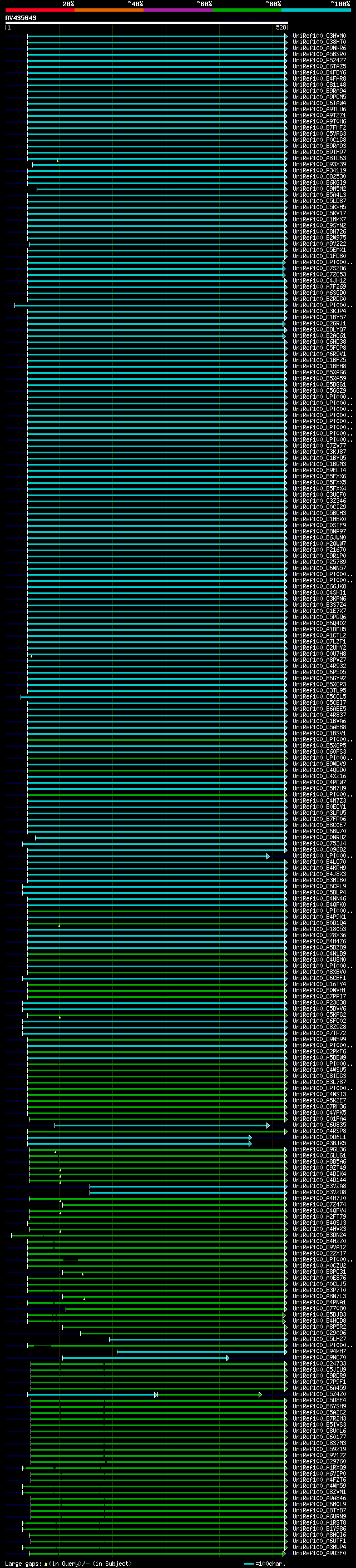
Task: Click the UniRef100_O82530 label
Action: point(319,176)
